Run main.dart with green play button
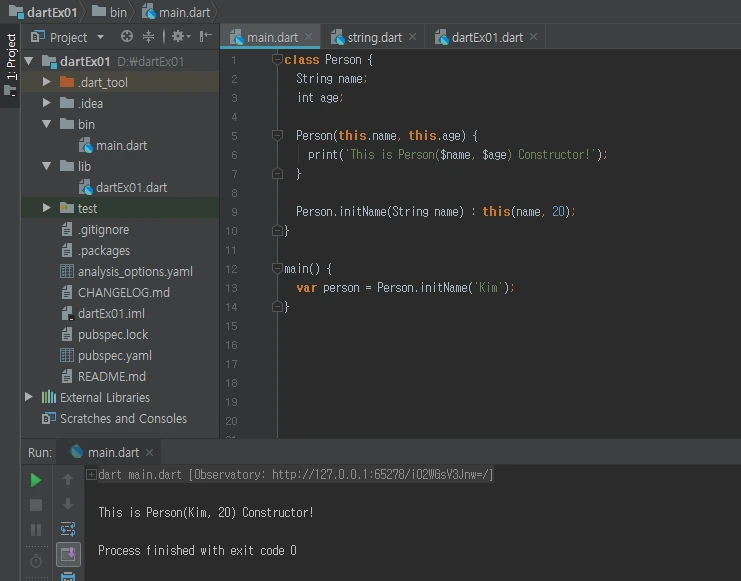Viewport: 741px width, 581px height. click(36, 480)
